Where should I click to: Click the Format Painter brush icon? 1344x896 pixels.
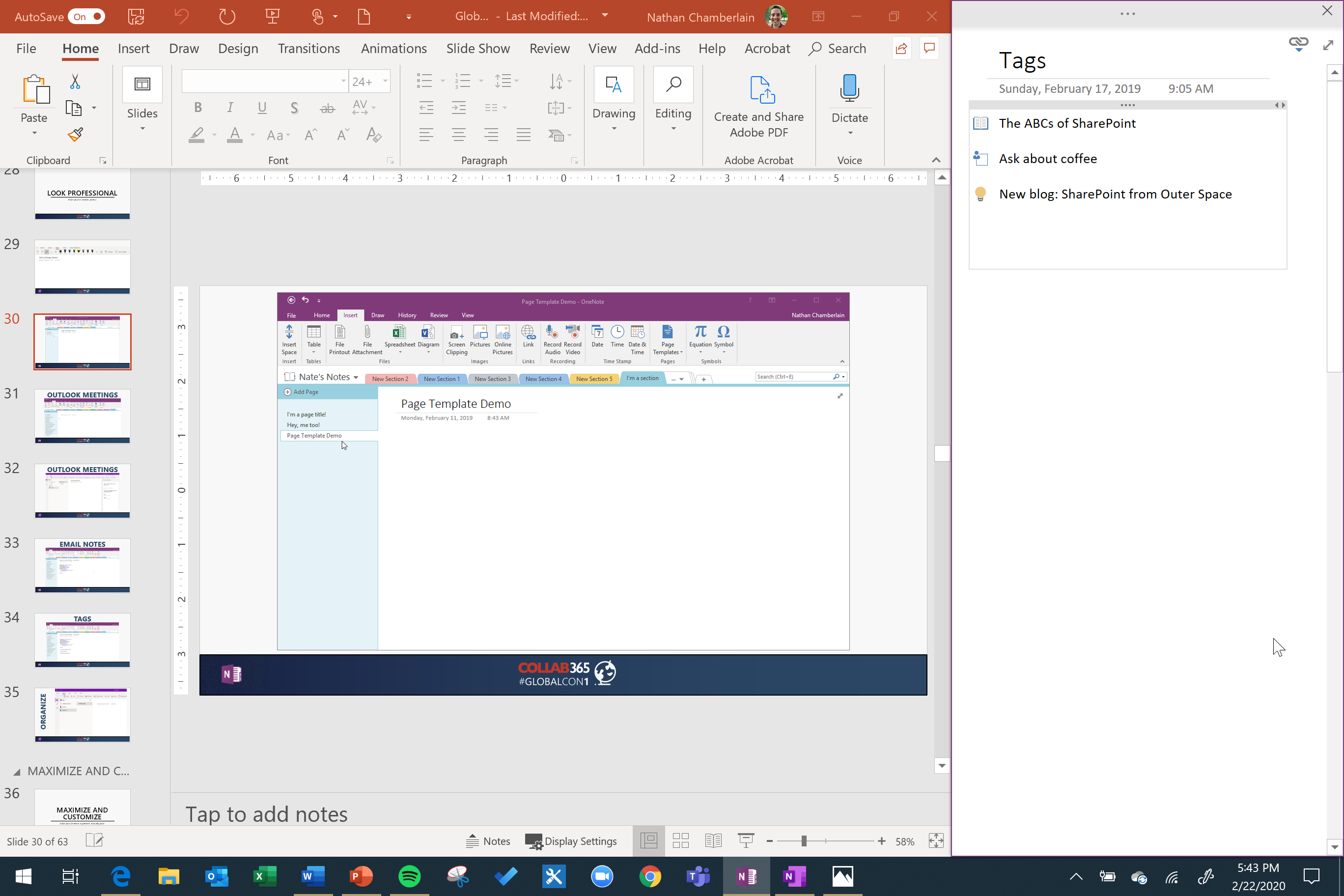tap(75, 135)
